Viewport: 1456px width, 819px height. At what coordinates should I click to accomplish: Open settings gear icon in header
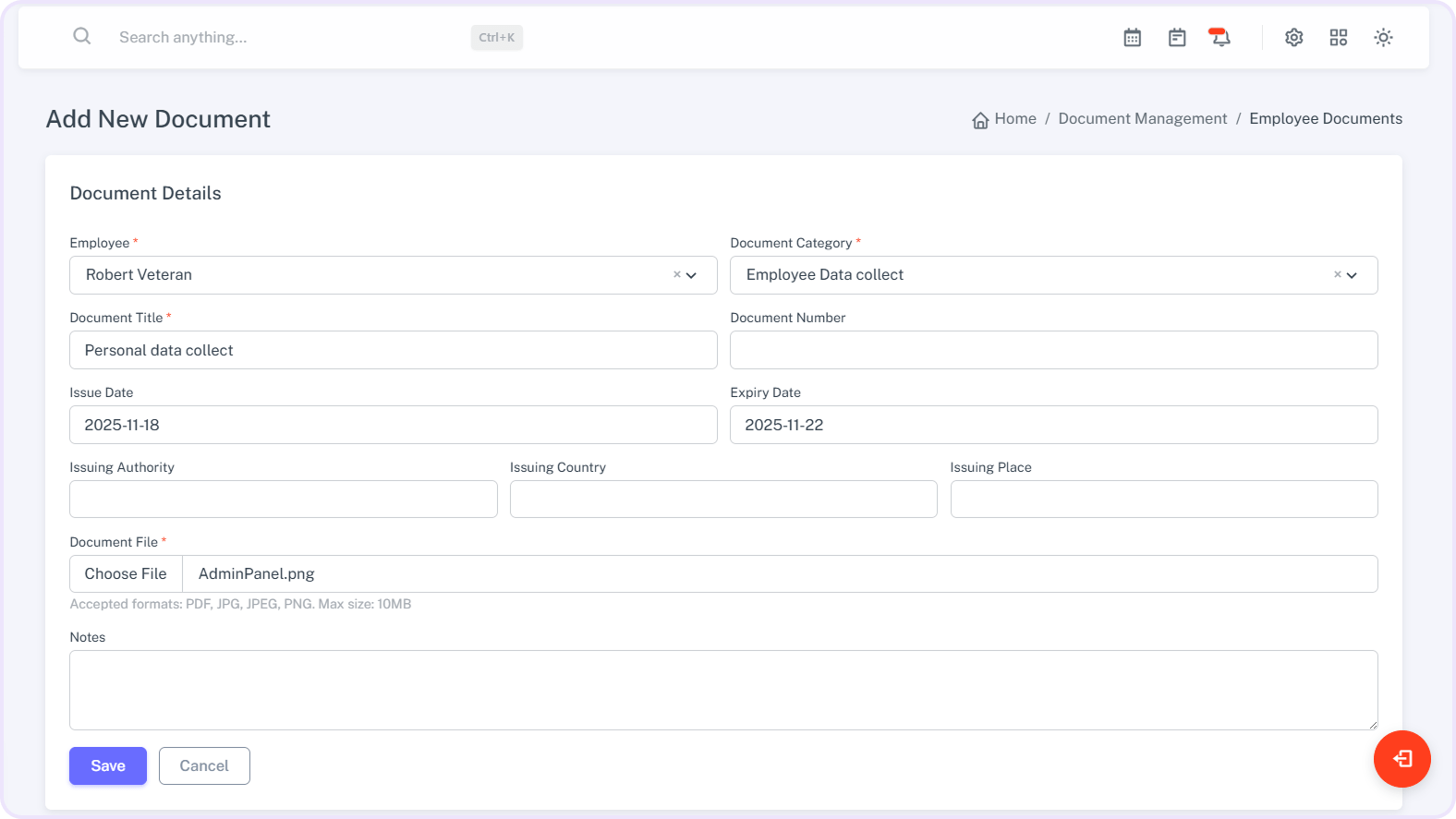1293,38
